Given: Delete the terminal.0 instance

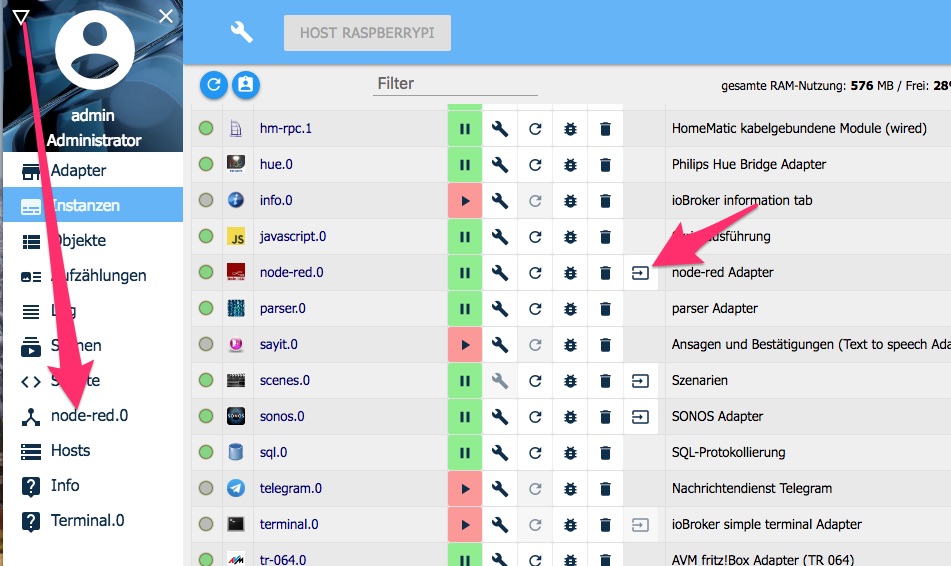Looking at the screenshot, I should click(x=605, y=525).
